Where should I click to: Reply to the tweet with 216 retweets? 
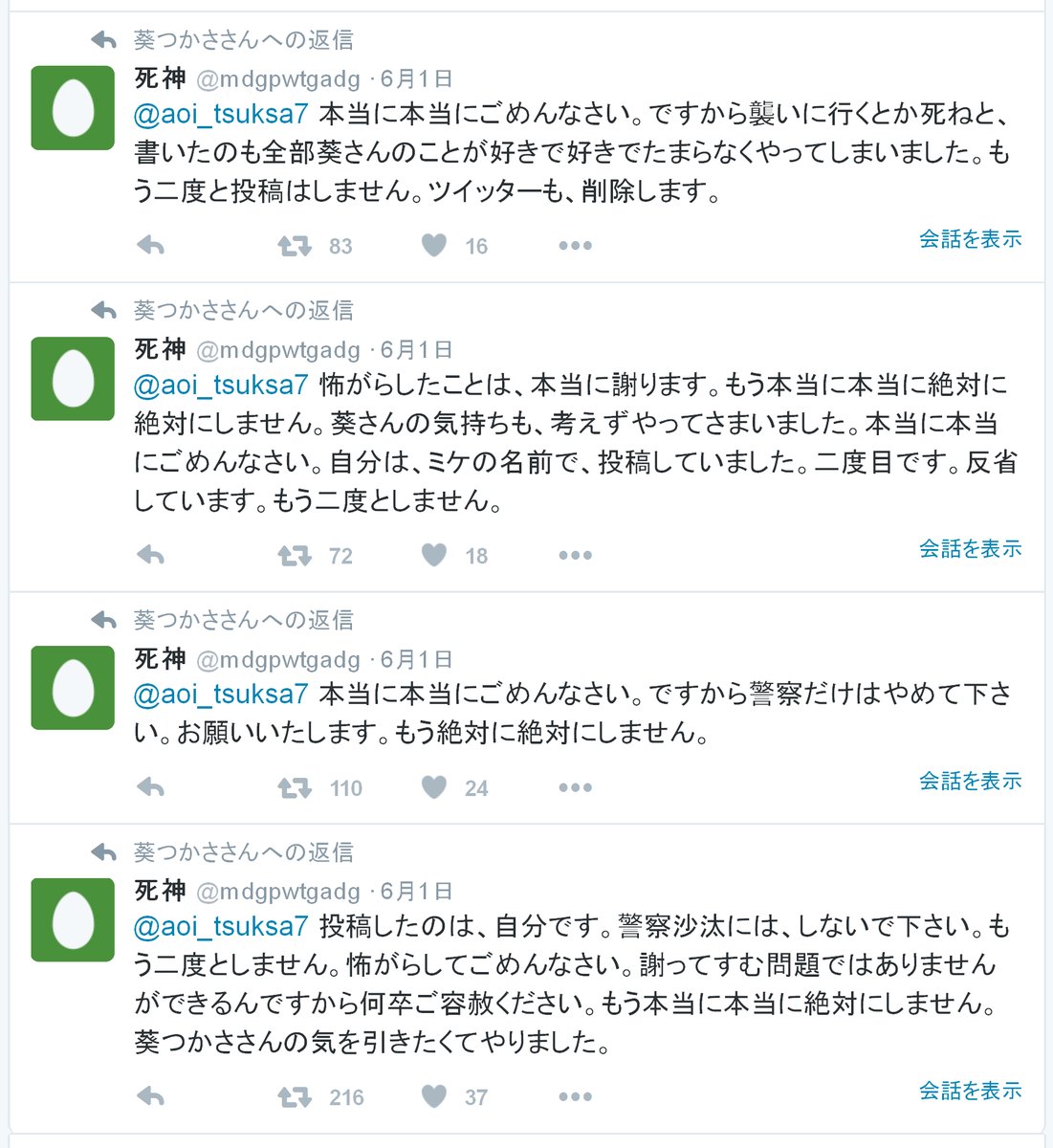click(x=151, y=1096)
